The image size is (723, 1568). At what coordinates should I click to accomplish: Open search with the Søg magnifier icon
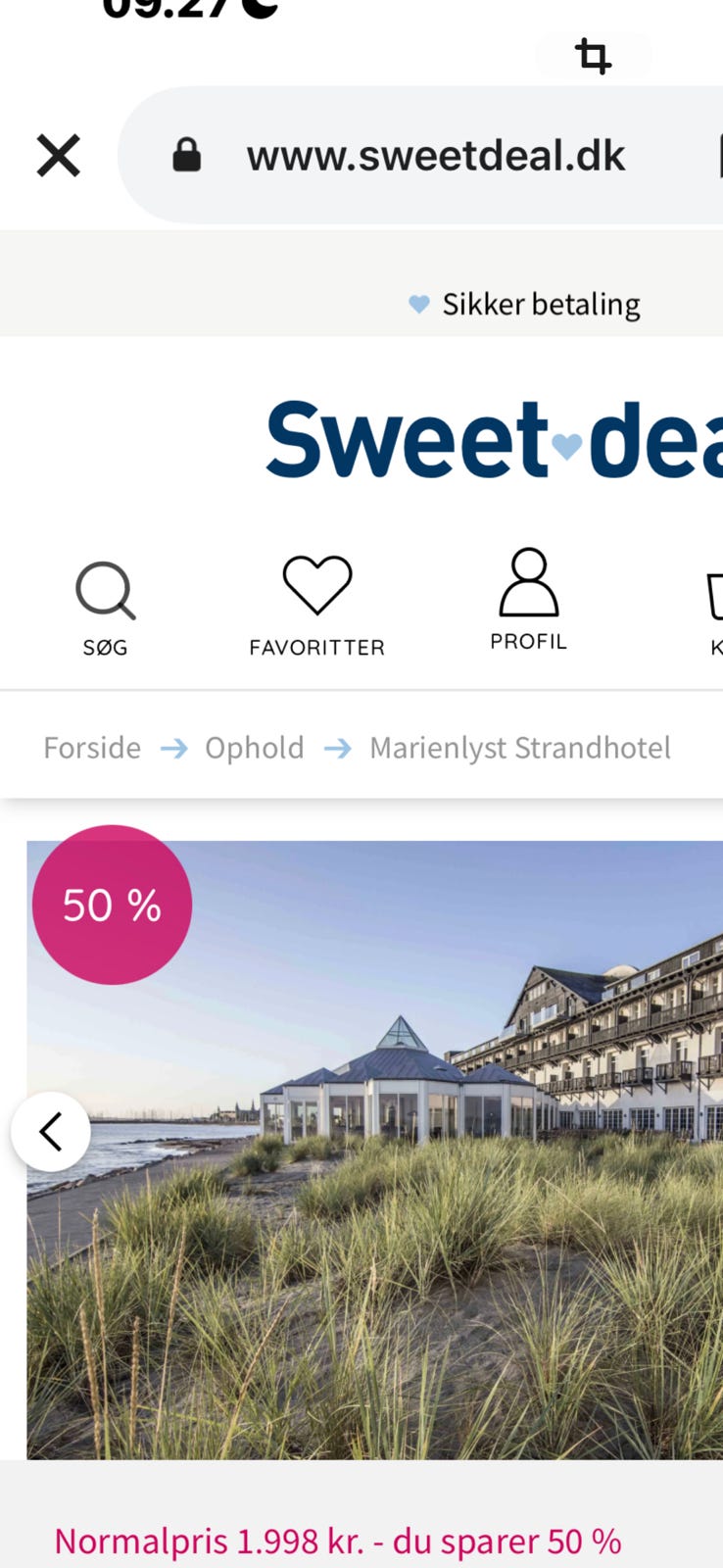coord(106,590)
